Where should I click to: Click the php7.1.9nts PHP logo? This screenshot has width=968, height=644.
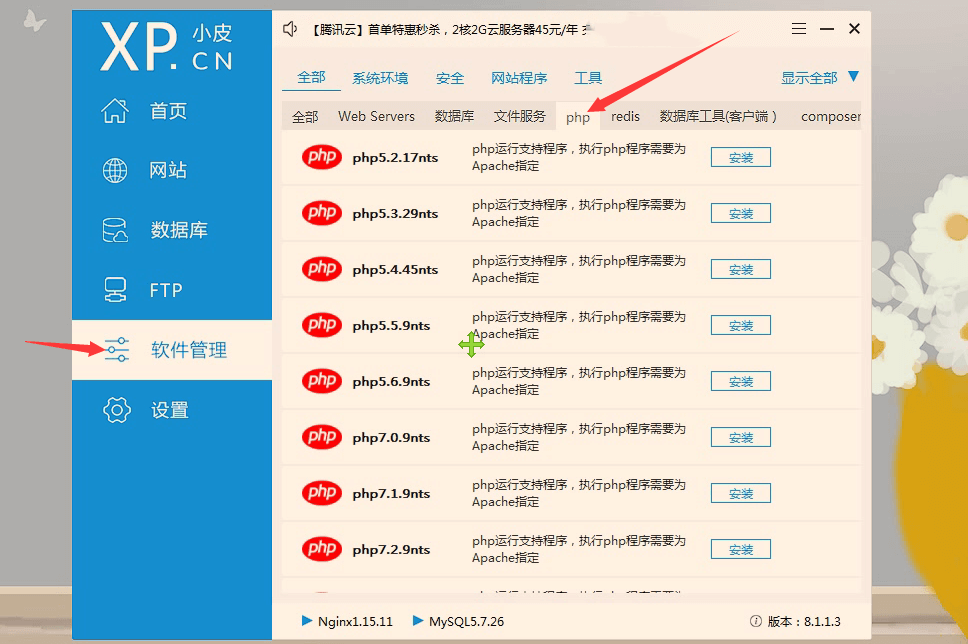pyautogui.click(x=322, y=493)
